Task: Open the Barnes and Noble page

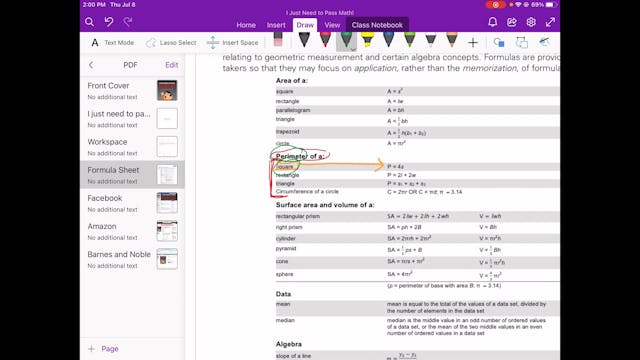Action: pyautogui.click(x=132, y=259)
